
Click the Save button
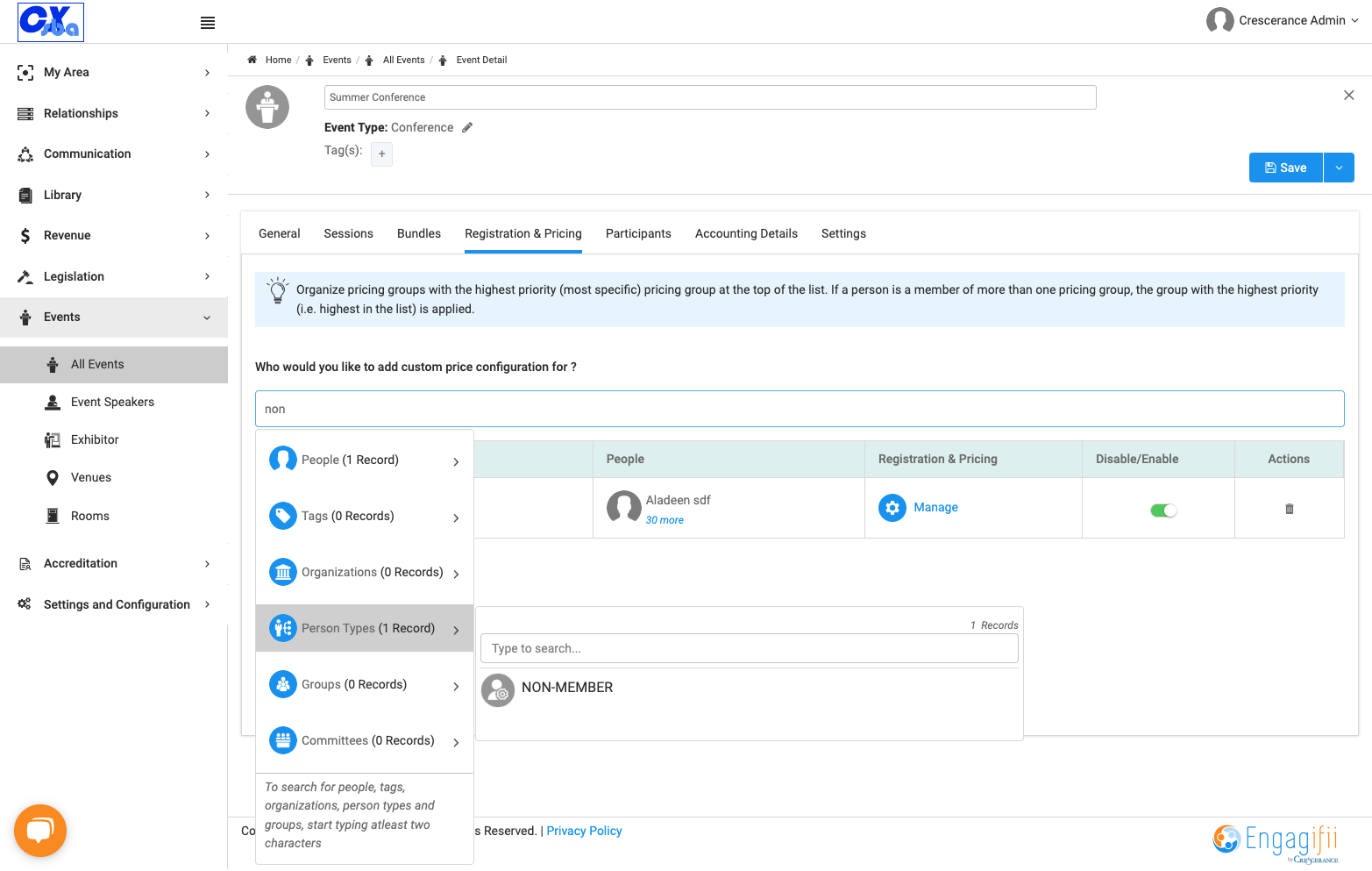[1286, 168]
